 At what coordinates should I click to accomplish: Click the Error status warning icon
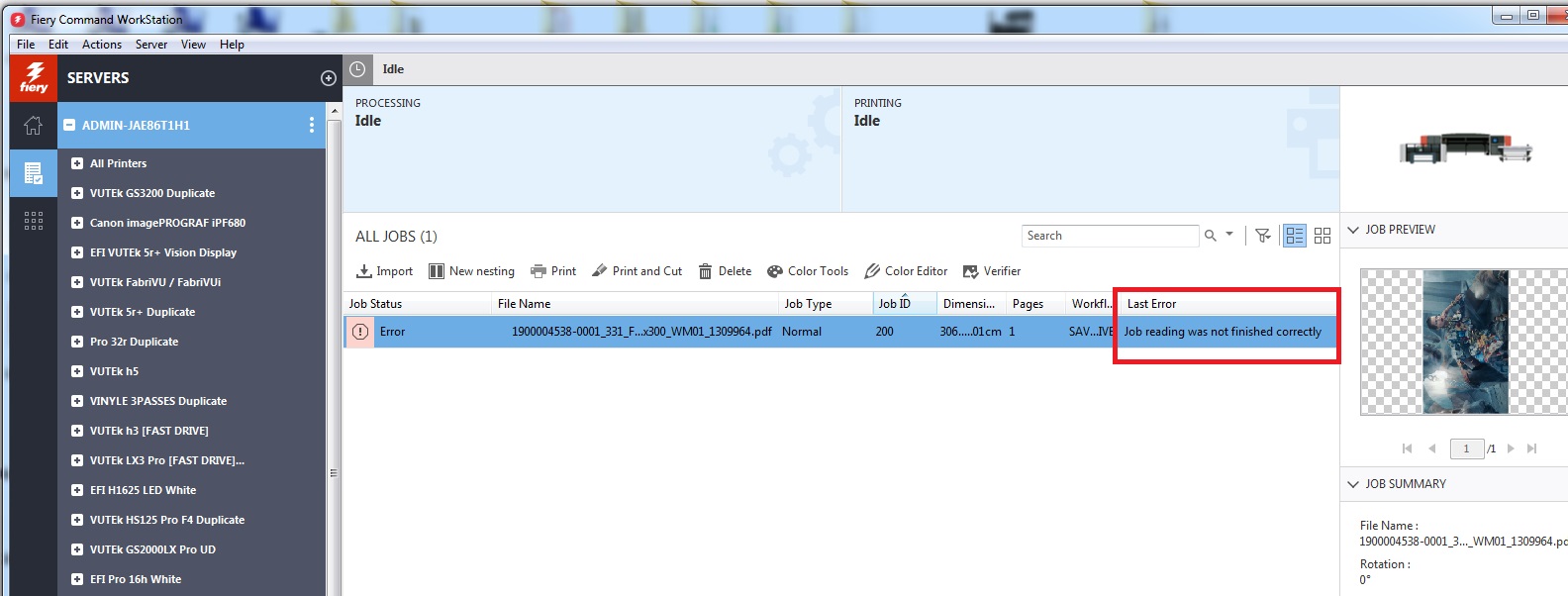360,332
